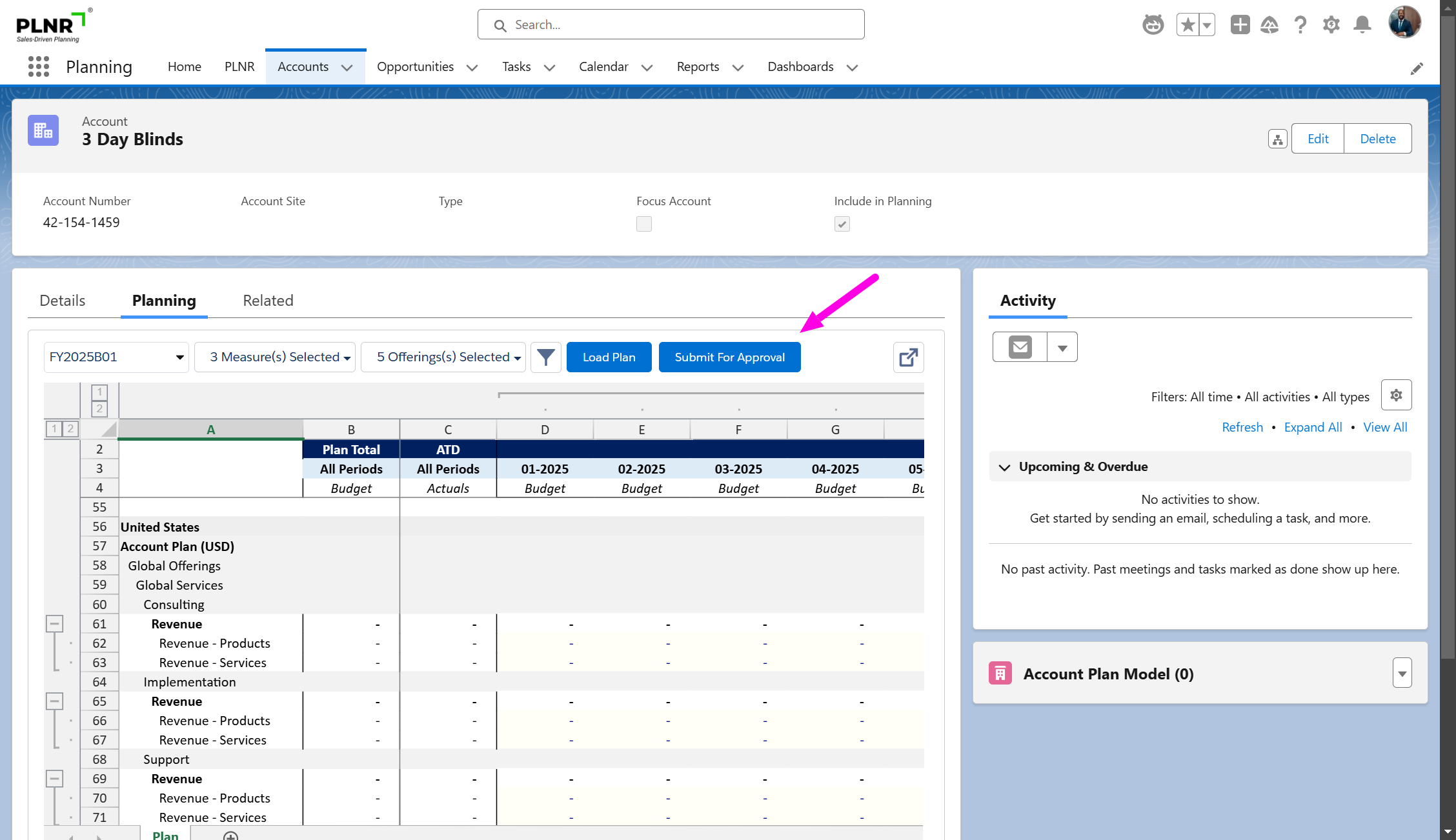
Task: Open plan in pop-out window icon
Action: click(x=908, y=357)
